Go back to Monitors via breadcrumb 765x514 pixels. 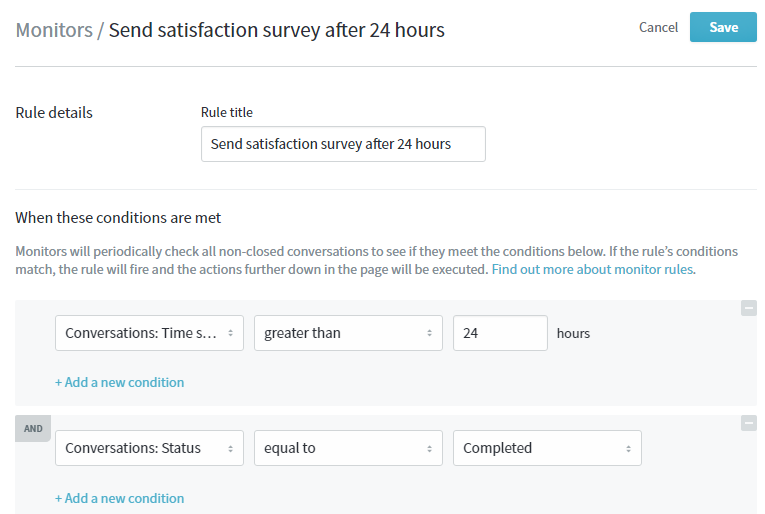[x=54, y=30]
